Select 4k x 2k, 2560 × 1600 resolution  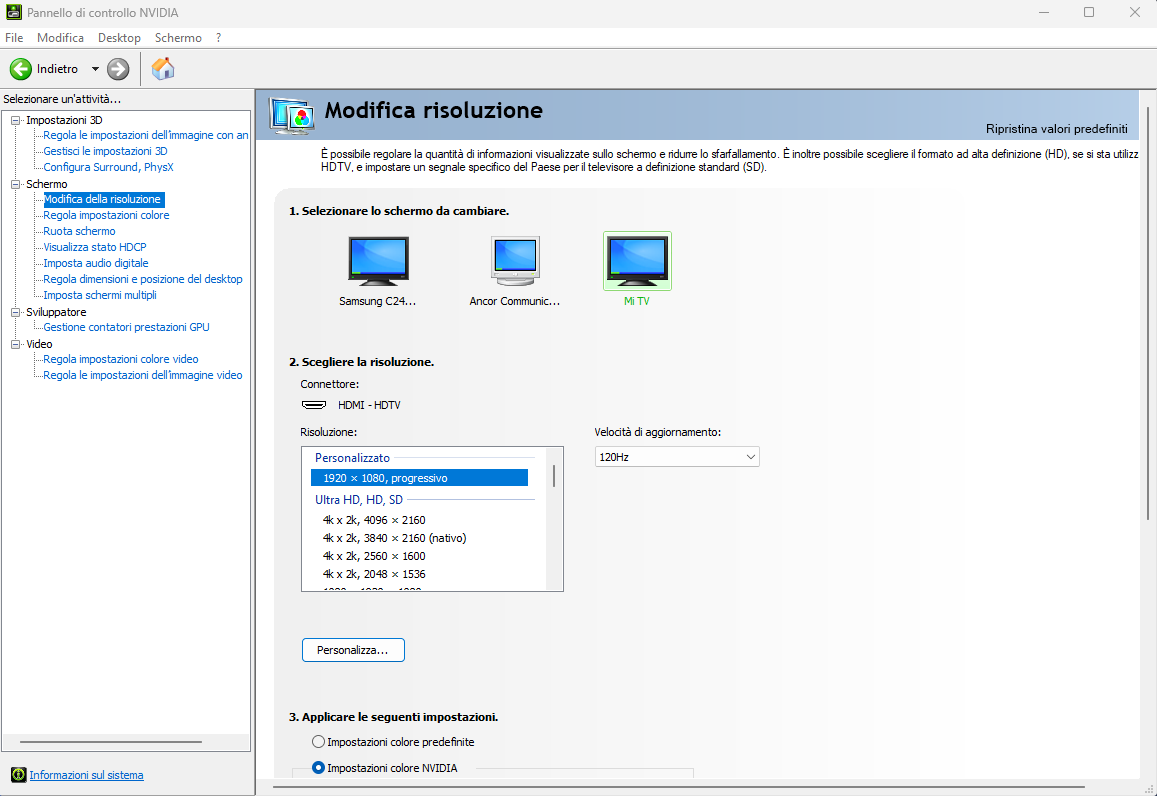coord(374,556)
